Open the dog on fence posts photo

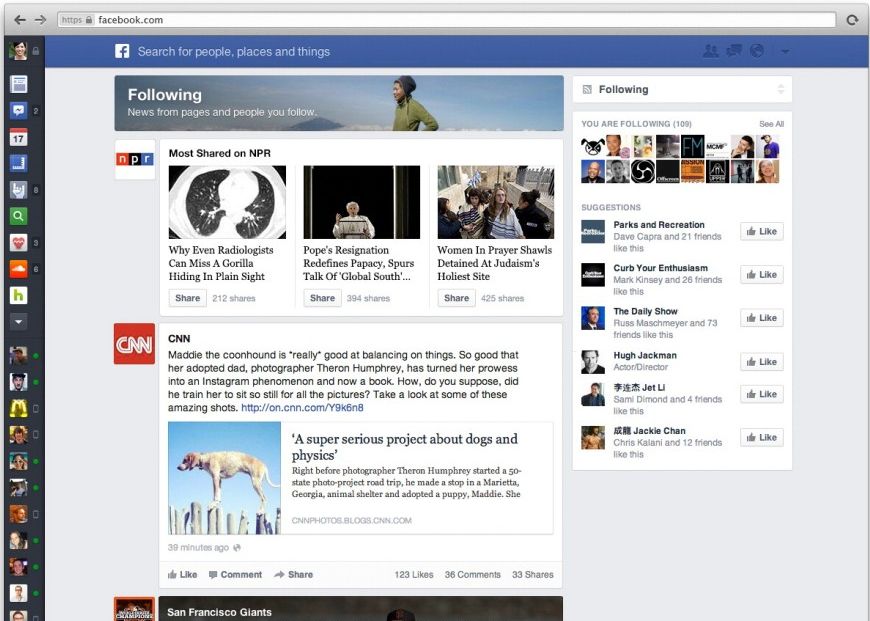coord(225,478)
